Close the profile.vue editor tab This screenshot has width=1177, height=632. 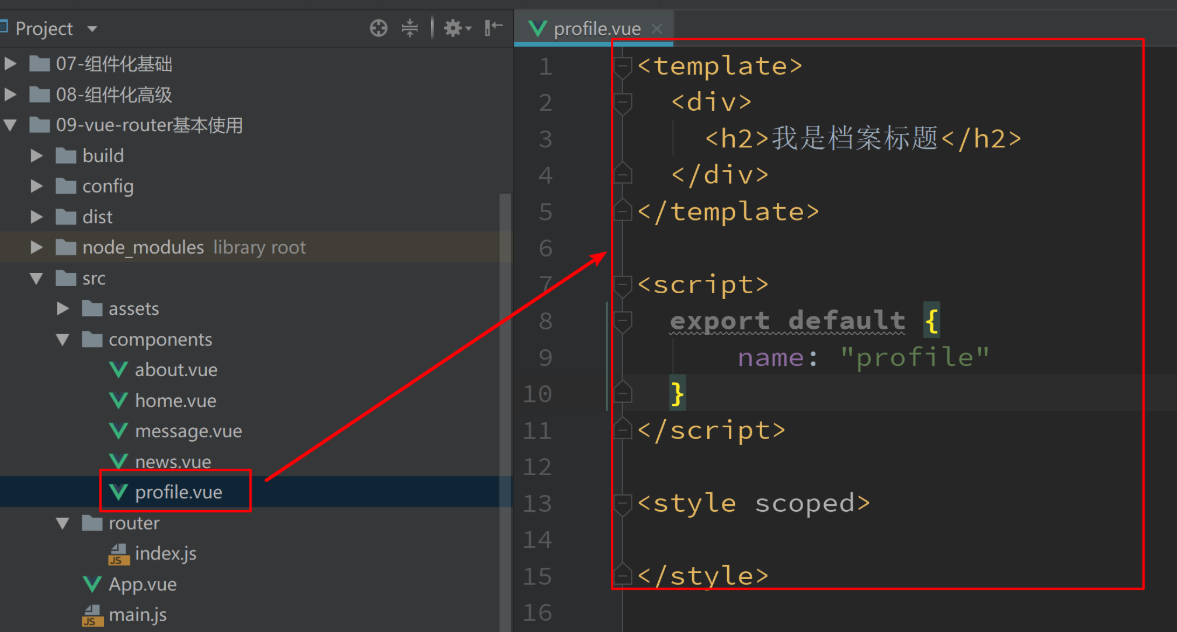click(657, 29)
